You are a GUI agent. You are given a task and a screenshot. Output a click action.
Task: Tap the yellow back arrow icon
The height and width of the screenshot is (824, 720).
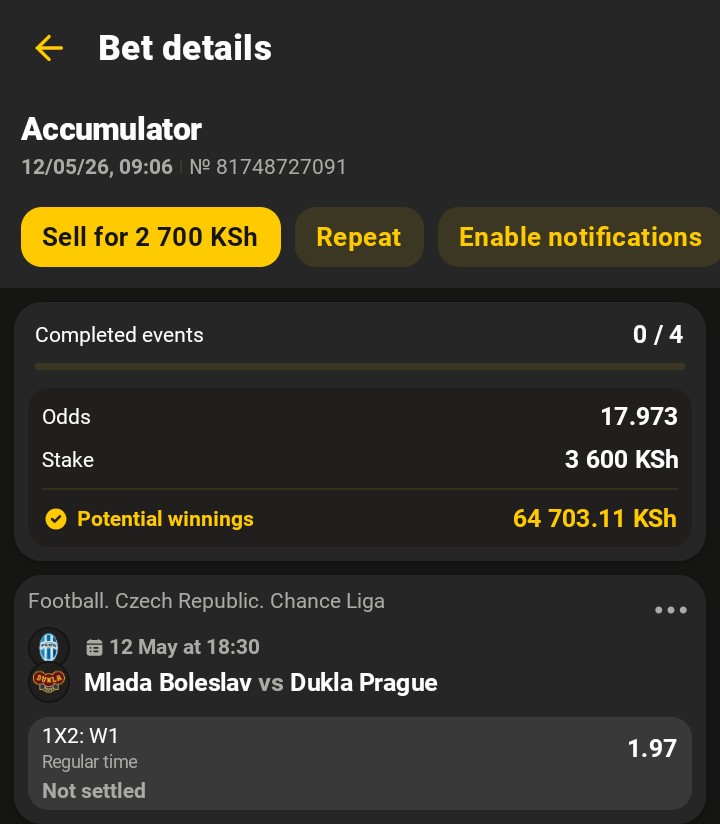point(49,48)
